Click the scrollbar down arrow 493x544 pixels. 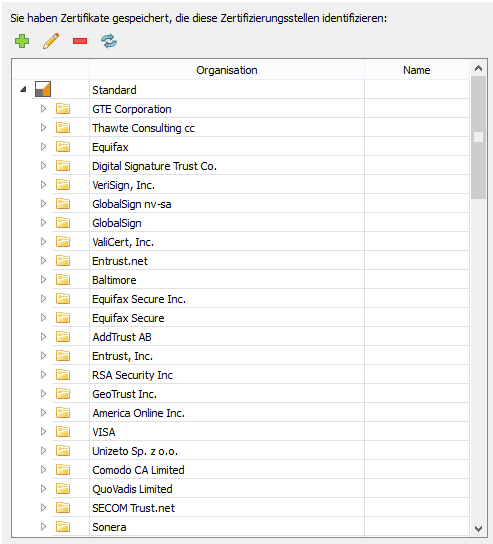478,529
